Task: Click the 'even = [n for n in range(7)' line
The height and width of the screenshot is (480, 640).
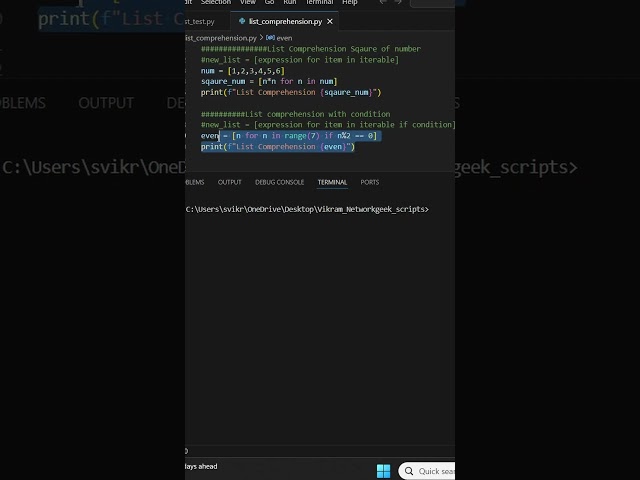Action: (289, 136)
